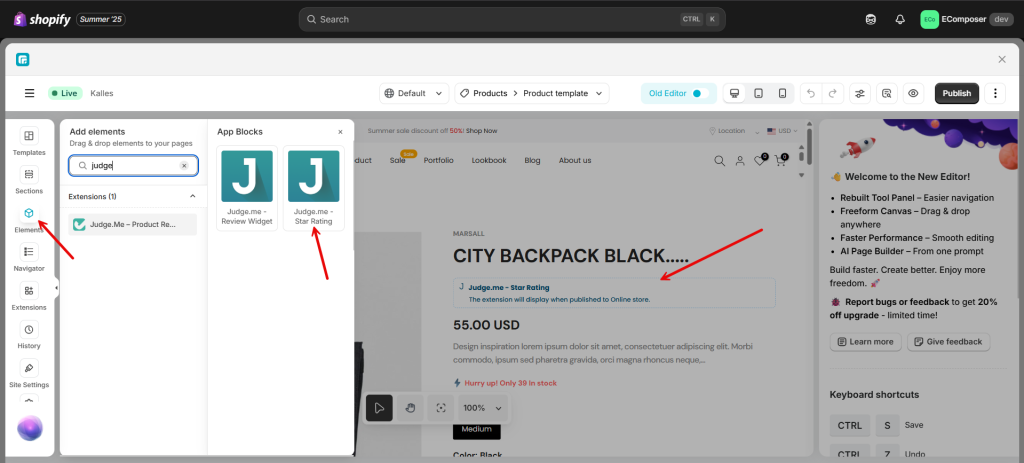
Task: Open the Extensions panel in sidebar
Action: coord(29,296)
